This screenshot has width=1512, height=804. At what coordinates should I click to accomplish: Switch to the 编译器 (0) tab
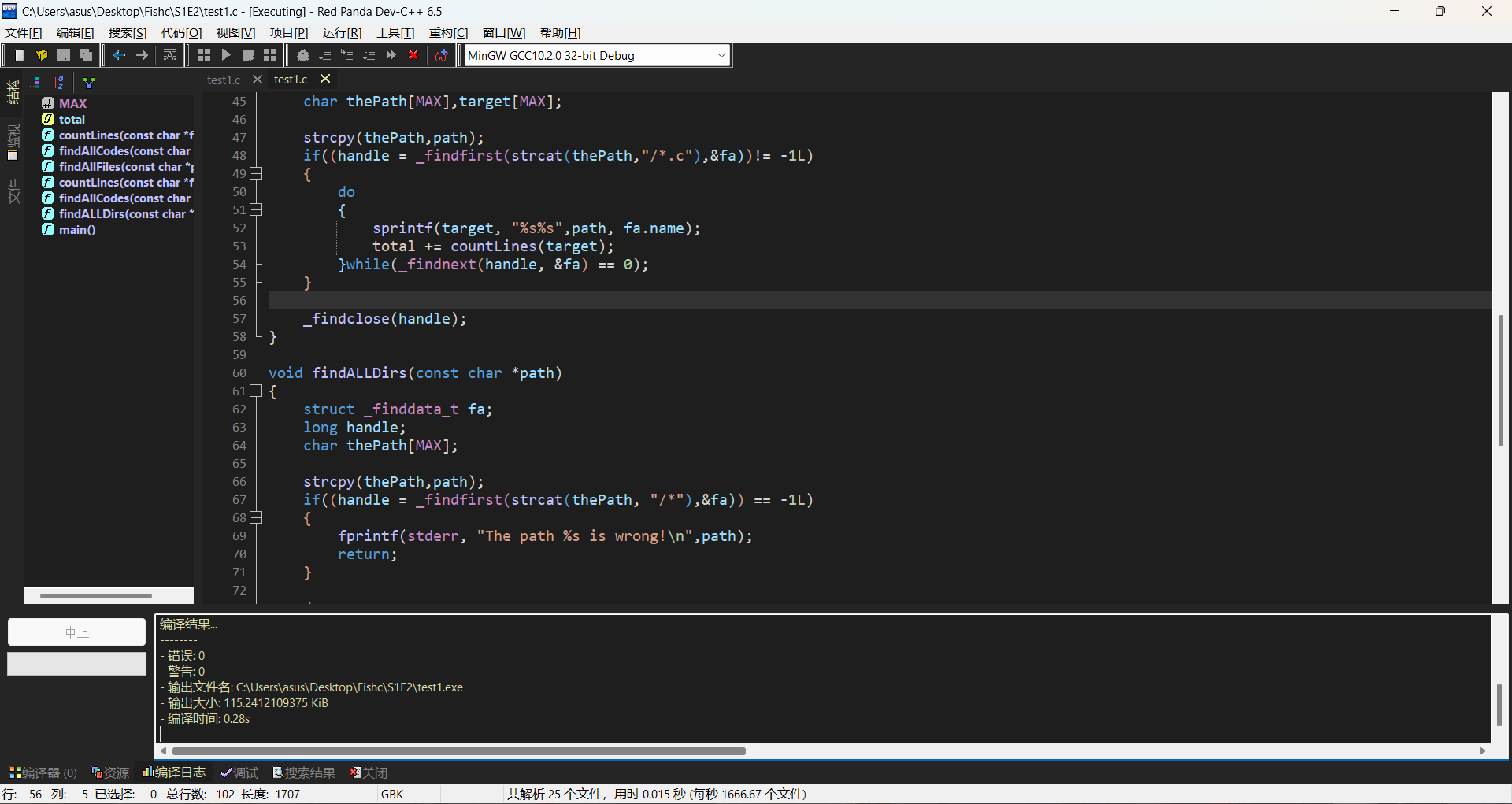click(43, 773)
